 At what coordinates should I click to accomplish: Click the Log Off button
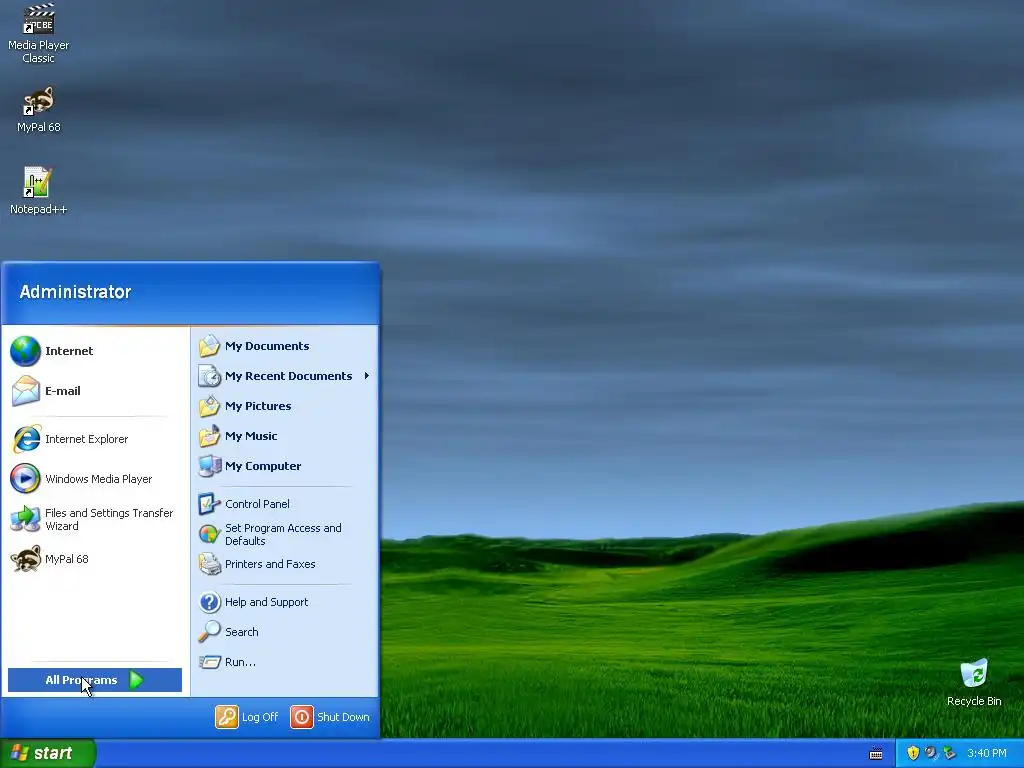pos(248,716)
